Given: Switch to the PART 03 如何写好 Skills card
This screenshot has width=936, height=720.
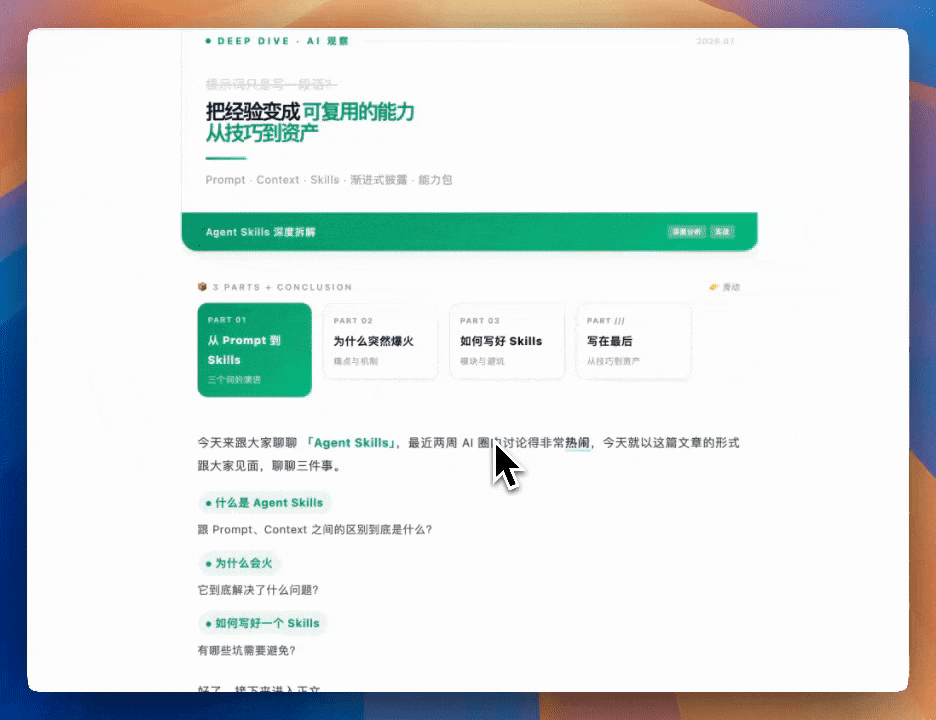Looking at the screenshot, I should [x=507, y=341].
